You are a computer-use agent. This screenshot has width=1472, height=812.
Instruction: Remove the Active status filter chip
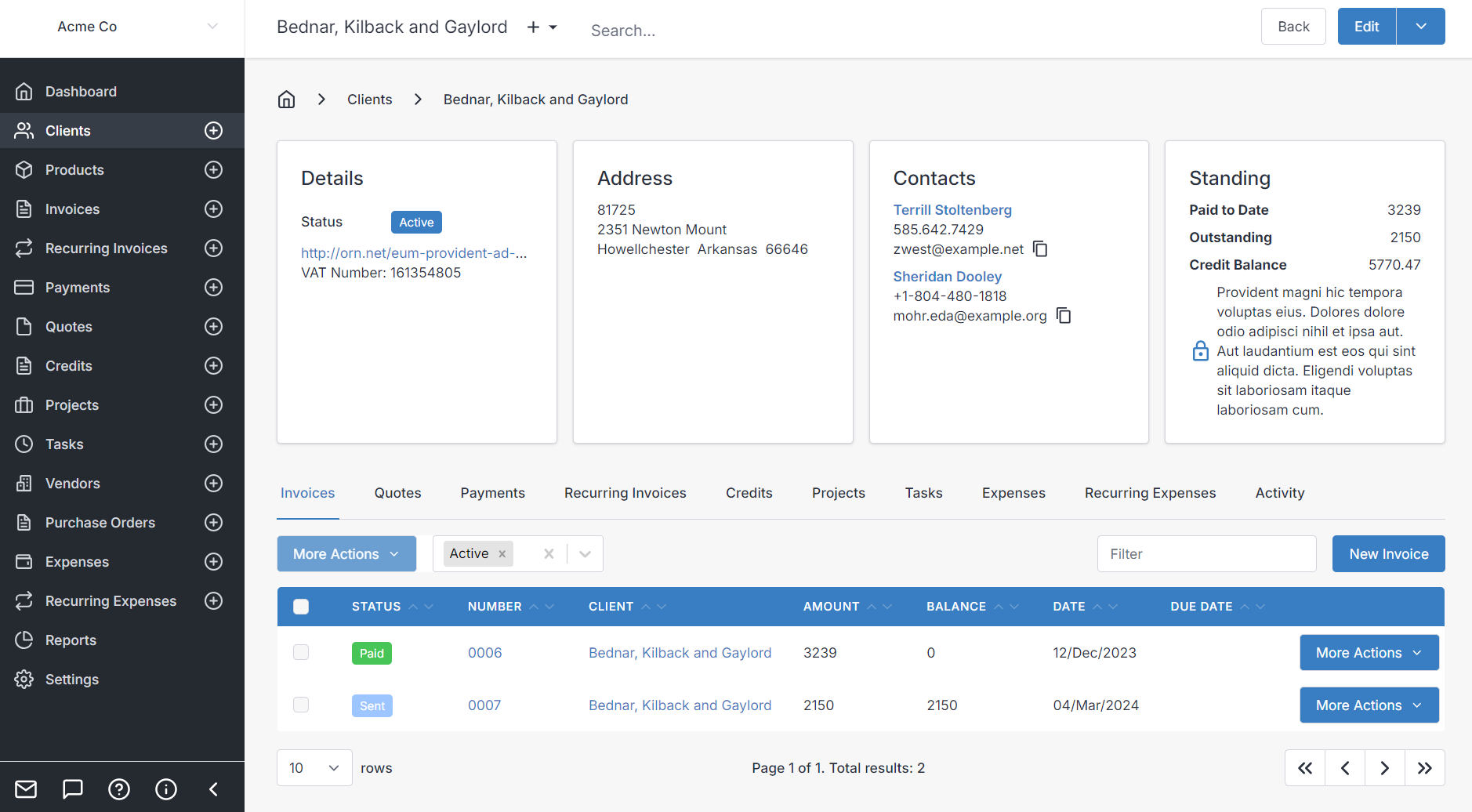[502, 553]
